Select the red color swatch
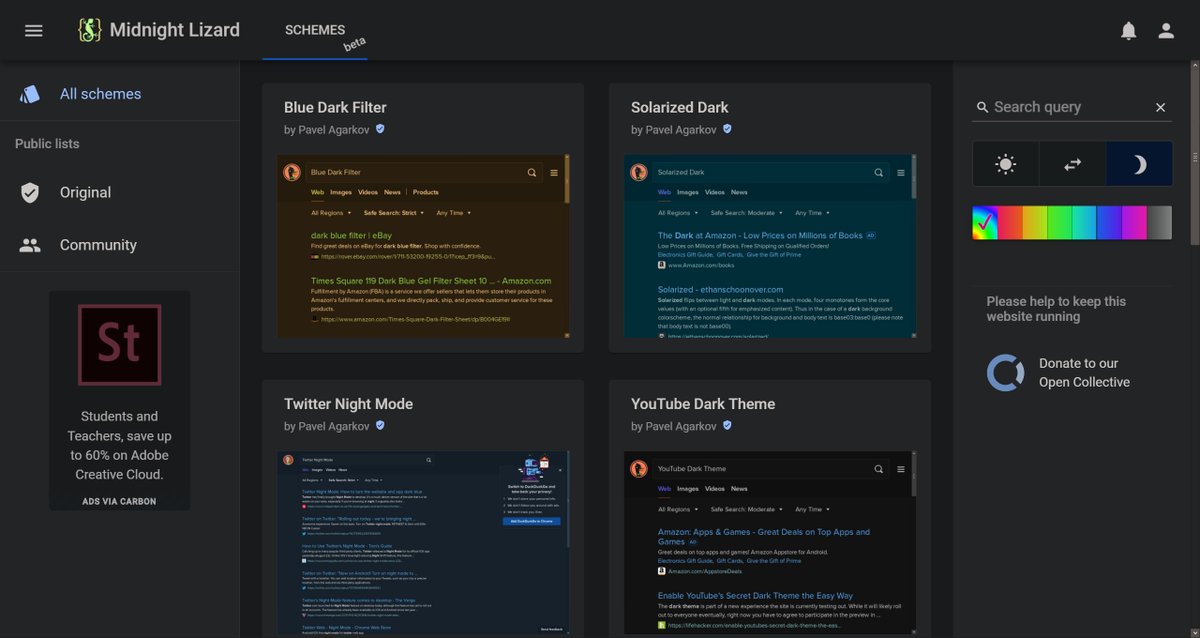This screenshot has height=638, width=1200. click(x=1010, y=222)
